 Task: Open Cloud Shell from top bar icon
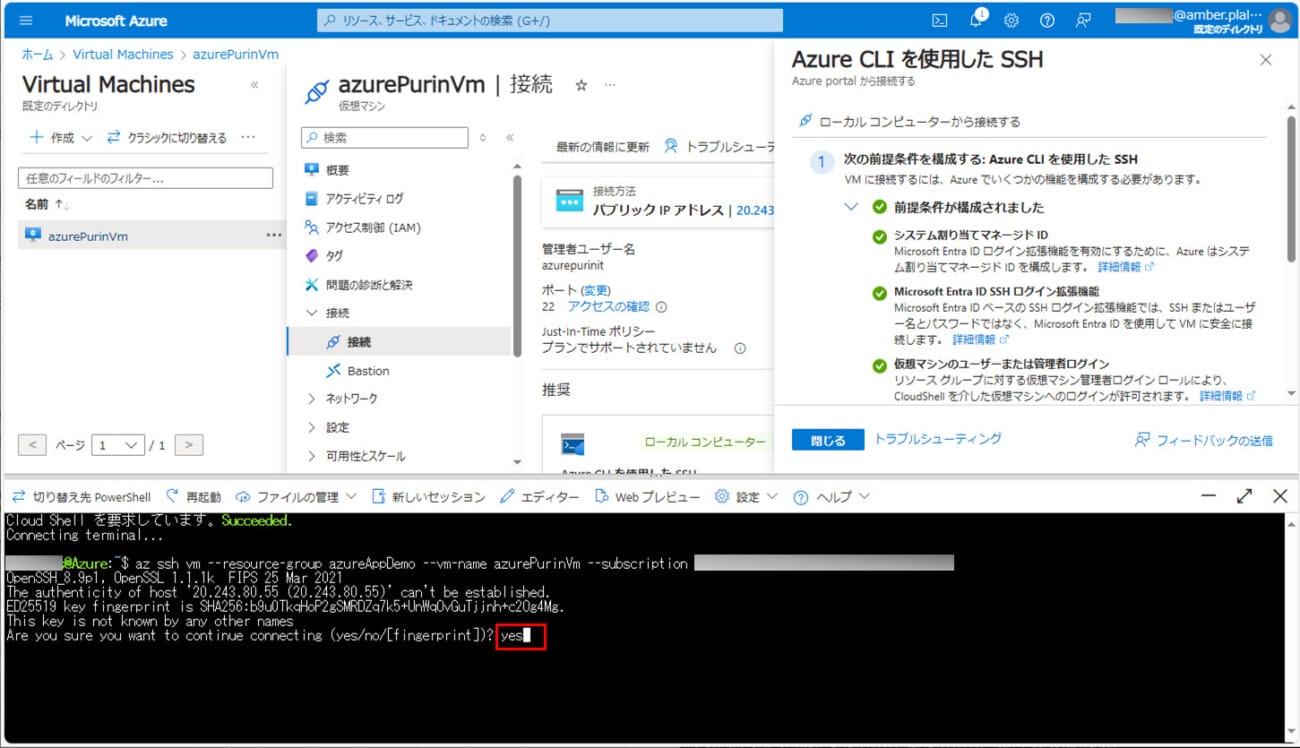pyautogui.click(x=939, y=20)
